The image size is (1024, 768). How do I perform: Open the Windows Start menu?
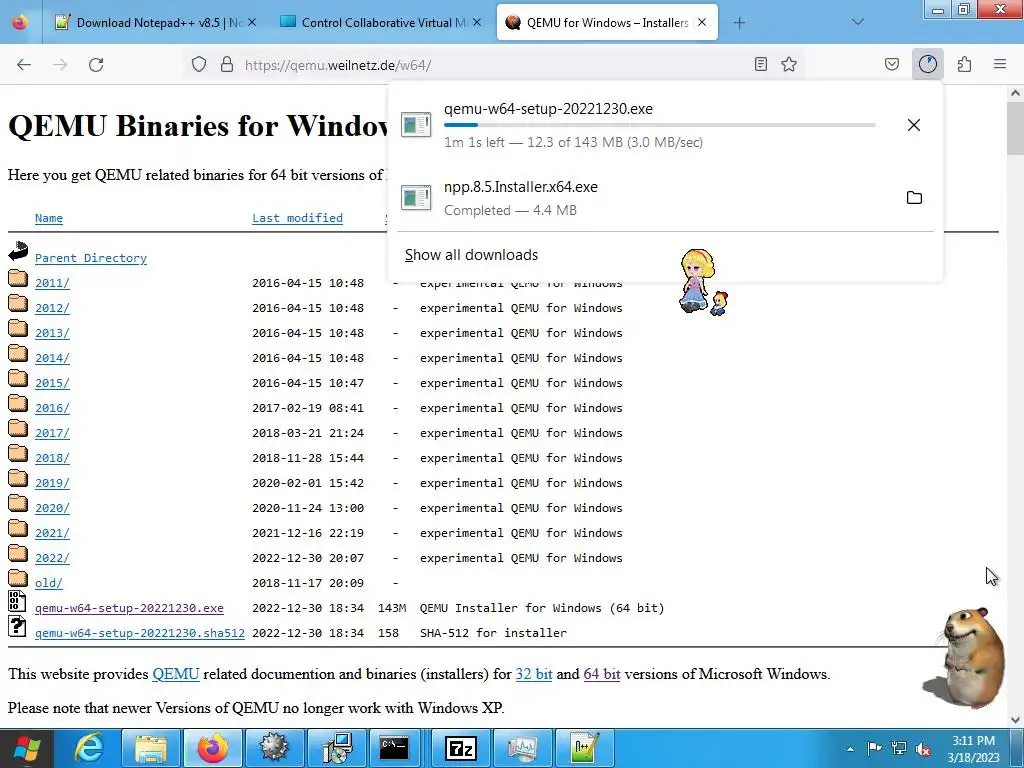pos(27,748)
